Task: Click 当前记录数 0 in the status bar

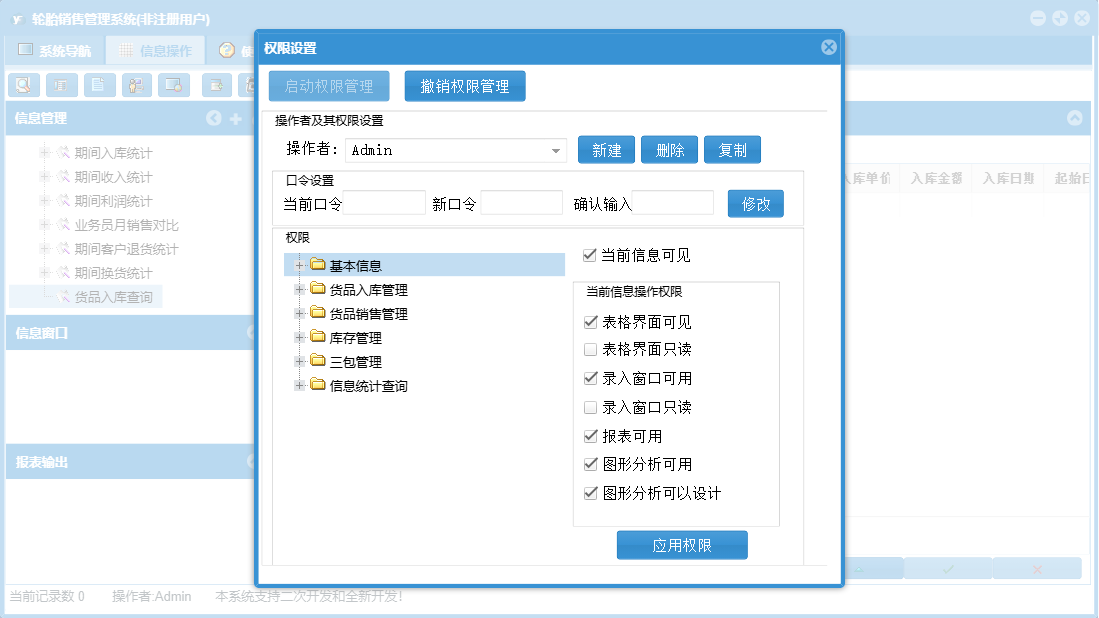Action: click(x=47, y=596)
